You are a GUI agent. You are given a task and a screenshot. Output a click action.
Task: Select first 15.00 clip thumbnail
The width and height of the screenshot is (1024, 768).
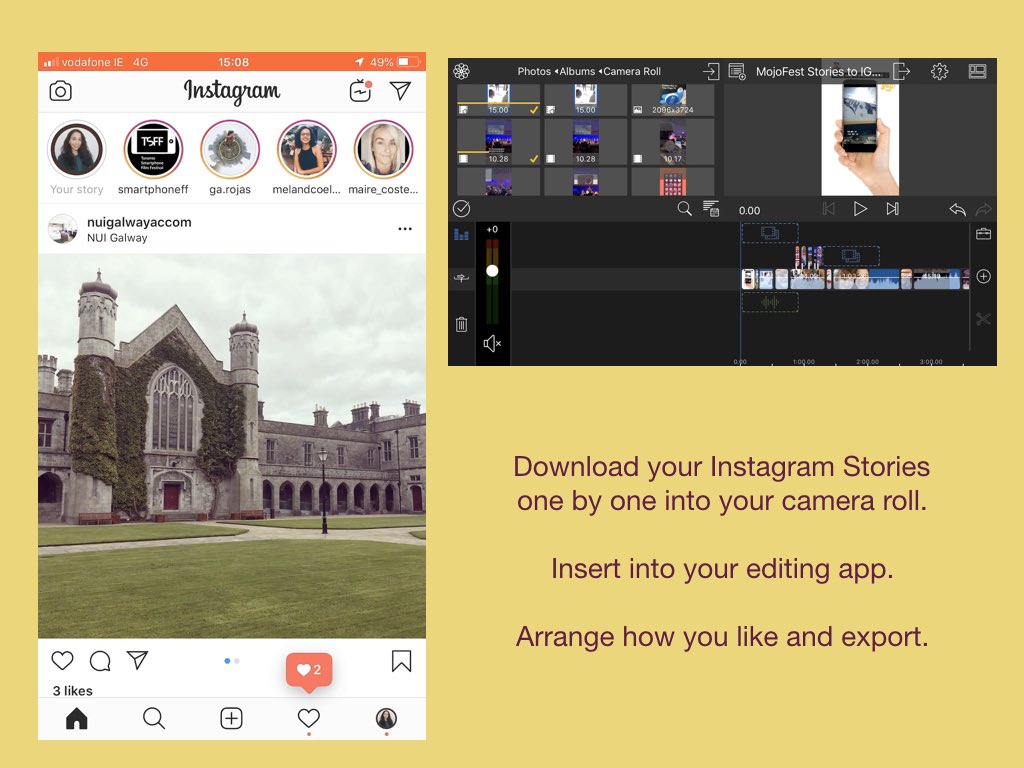coord(498,100)
